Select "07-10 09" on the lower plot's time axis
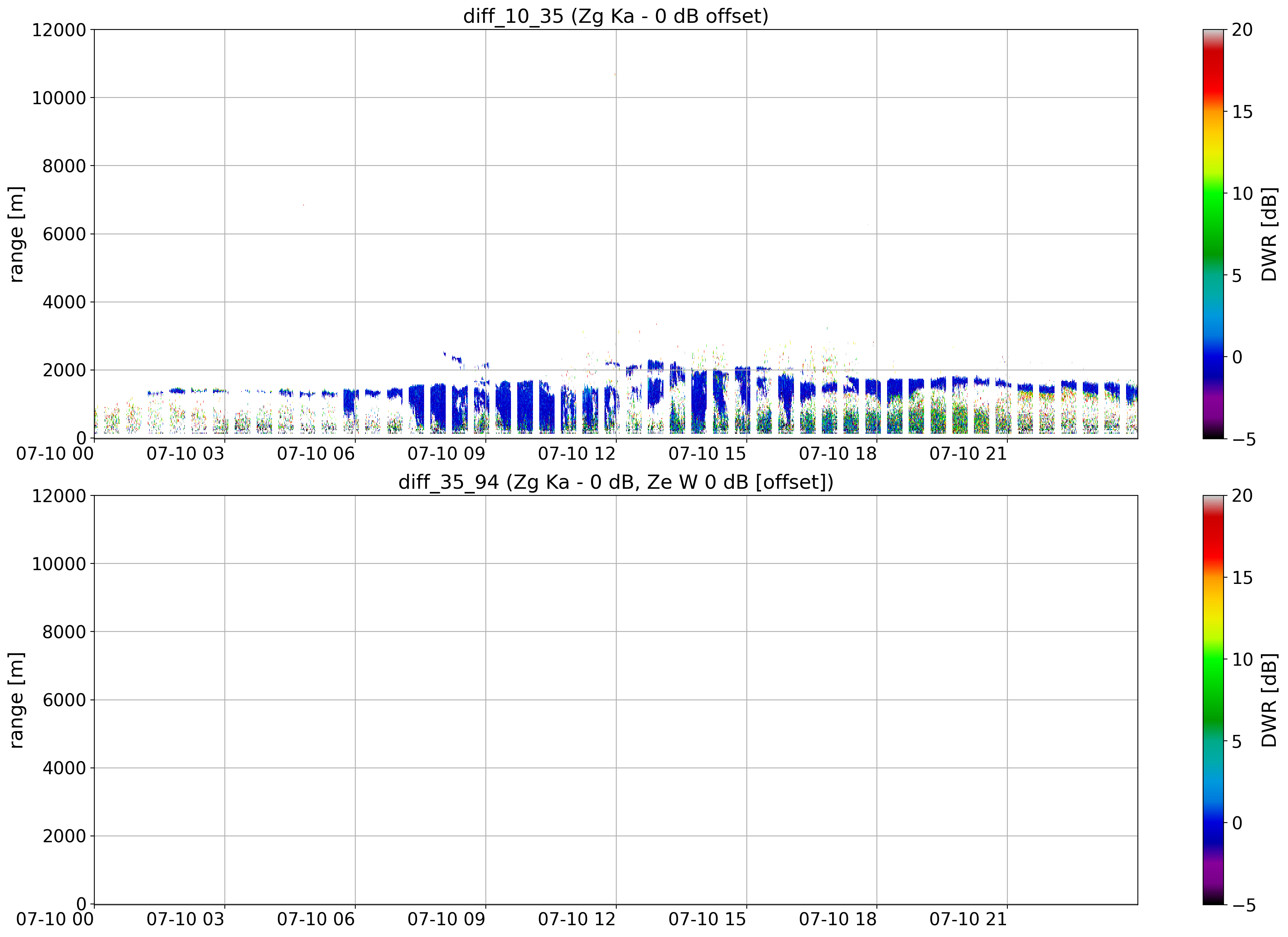The width and height of the screenshot is (1288, 937). (446, 919)
